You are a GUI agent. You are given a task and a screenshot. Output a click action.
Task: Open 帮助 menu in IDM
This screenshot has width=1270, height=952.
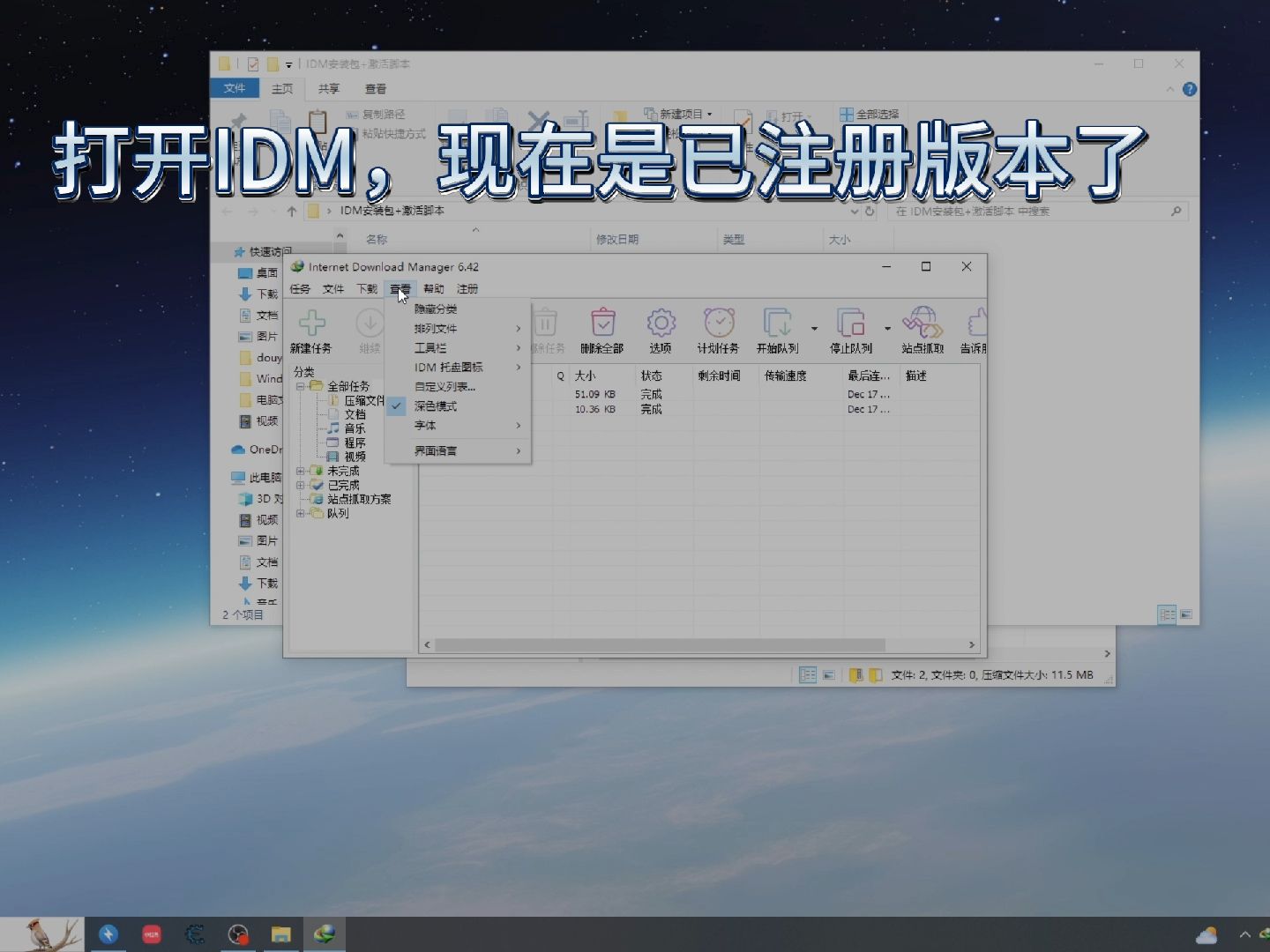(434, 289)
